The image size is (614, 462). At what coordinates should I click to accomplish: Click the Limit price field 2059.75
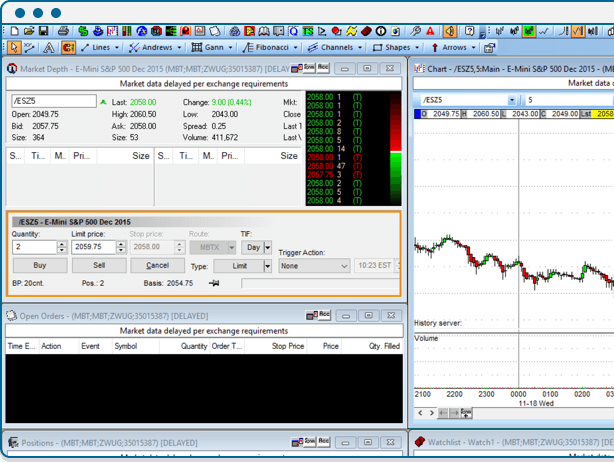point(94,247)
